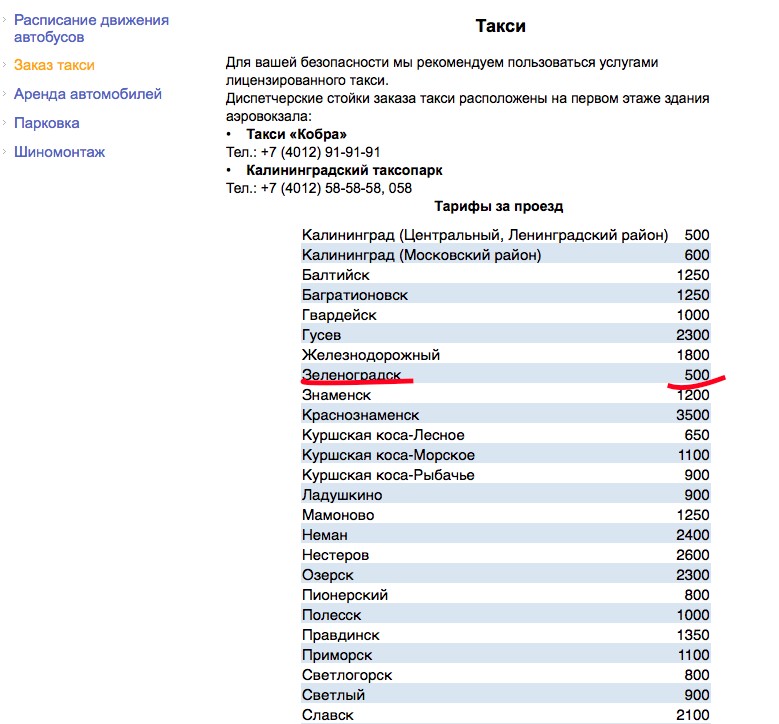Select the Заказ такси sidebar item

click(54, 65)
